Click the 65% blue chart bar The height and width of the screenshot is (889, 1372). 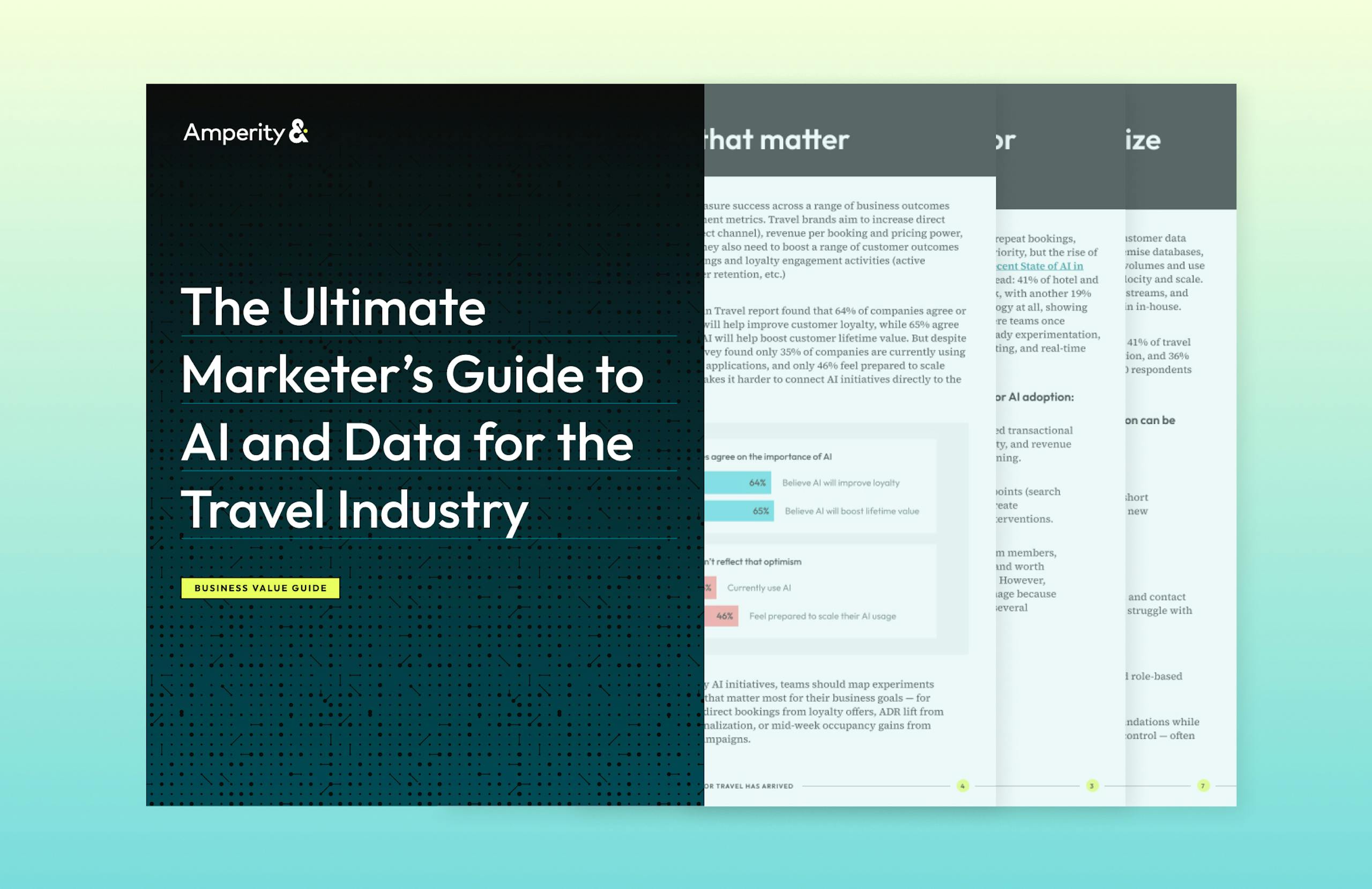coord(739,511)
